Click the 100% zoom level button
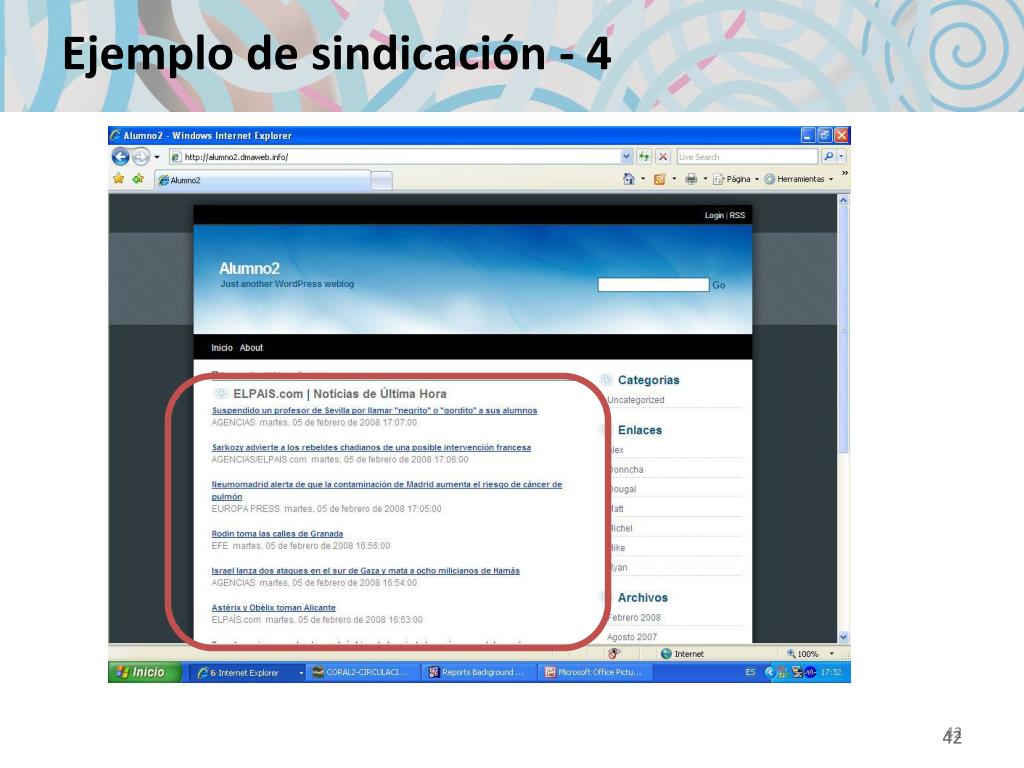 pyautogui.click(x=803, y=654)
